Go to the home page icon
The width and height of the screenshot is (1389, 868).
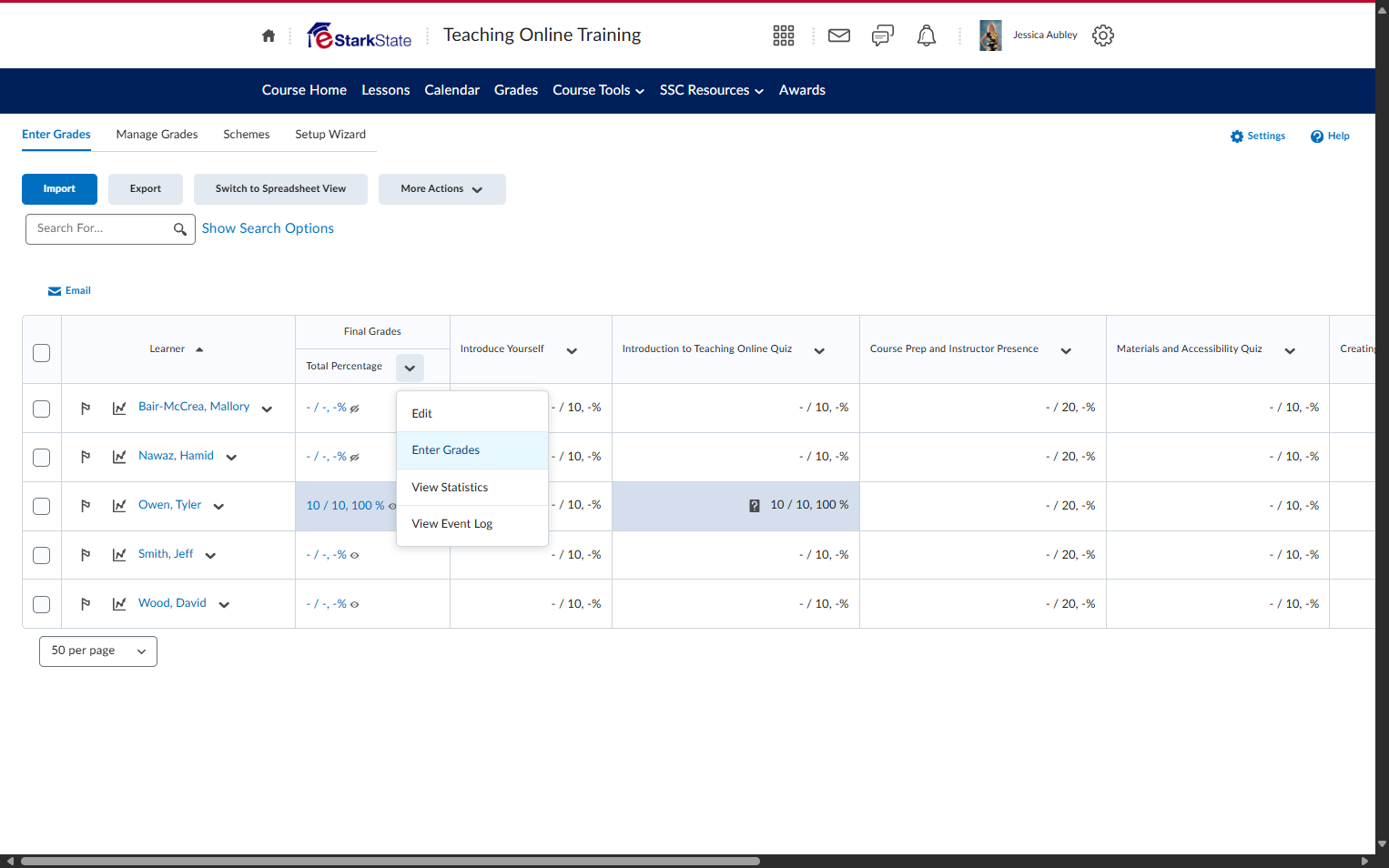tap(269, 36)
